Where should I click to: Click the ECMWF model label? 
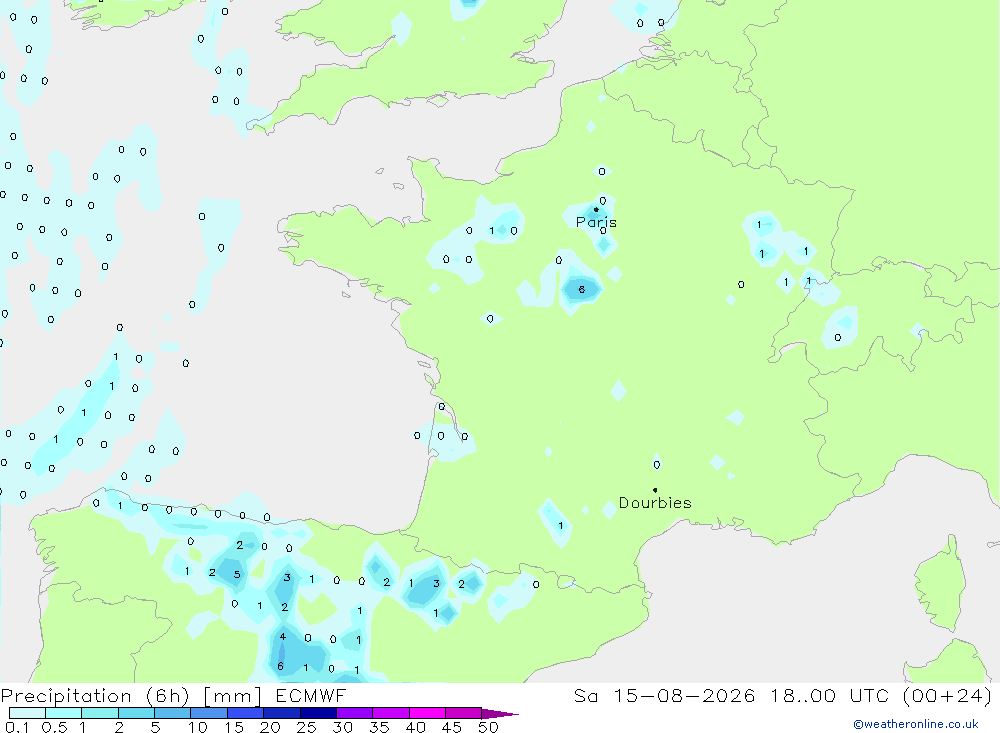pos(311,695)
